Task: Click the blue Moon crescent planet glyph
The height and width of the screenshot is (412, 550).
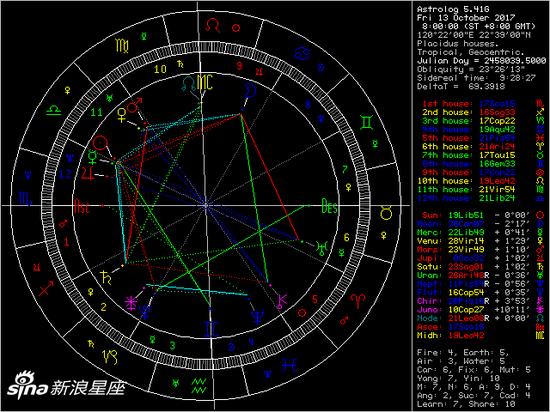Action: point(250,92)
